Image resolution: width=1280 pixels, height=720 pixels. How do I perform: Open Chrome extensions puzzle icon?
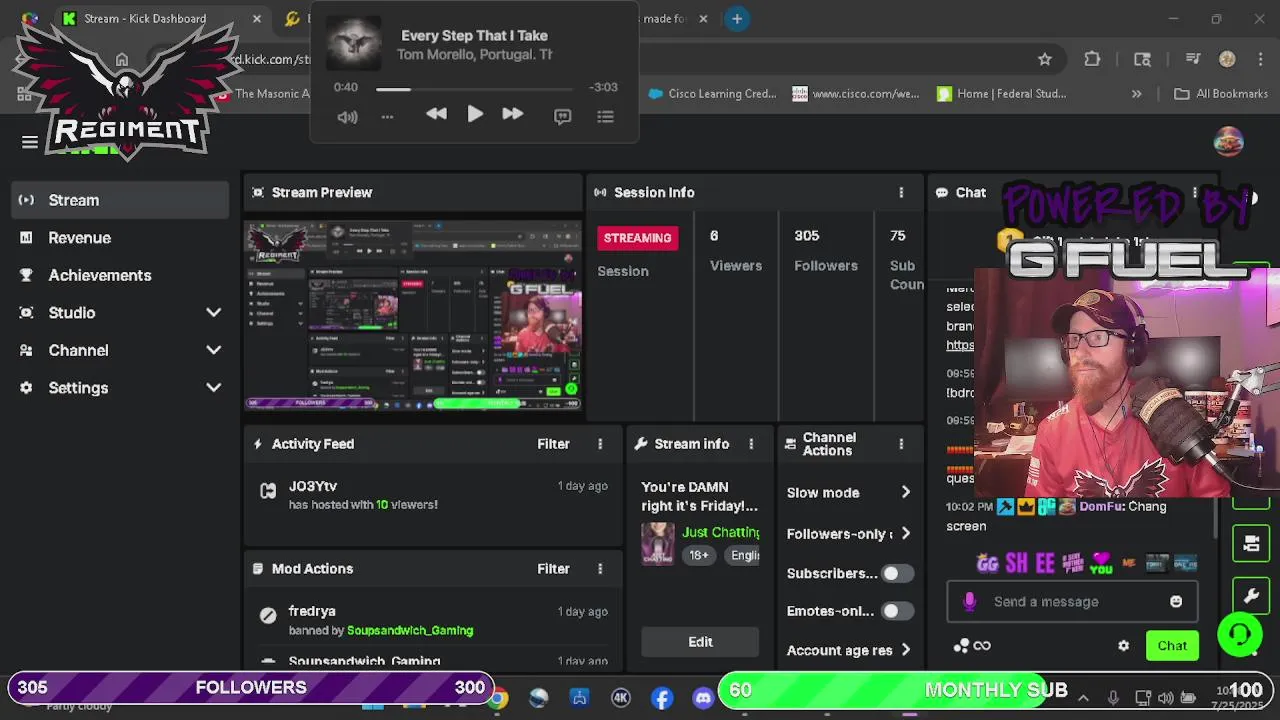click(1092, 59)
